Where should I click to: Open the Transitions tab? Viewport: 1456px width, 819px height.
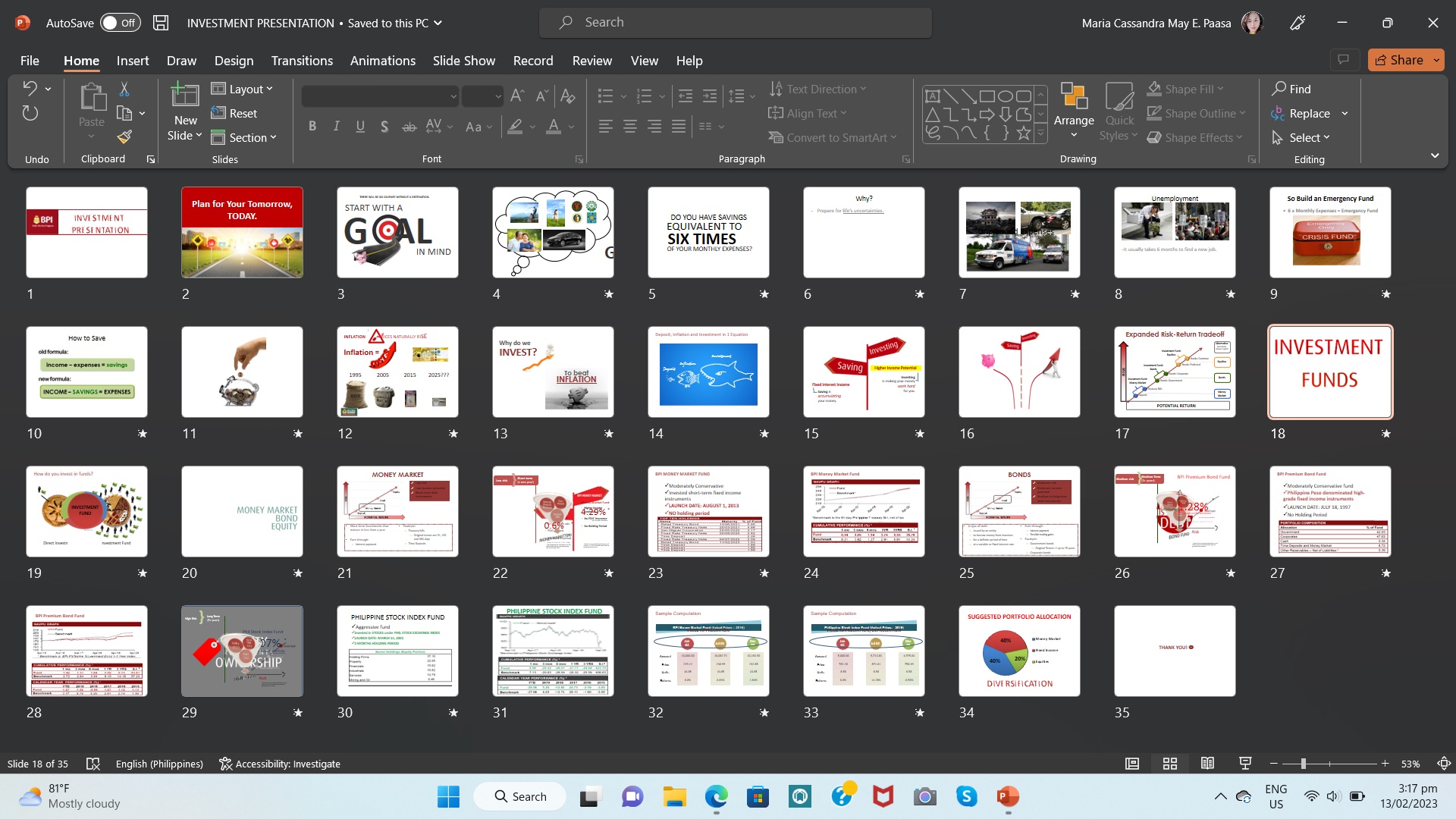[302, 61]
